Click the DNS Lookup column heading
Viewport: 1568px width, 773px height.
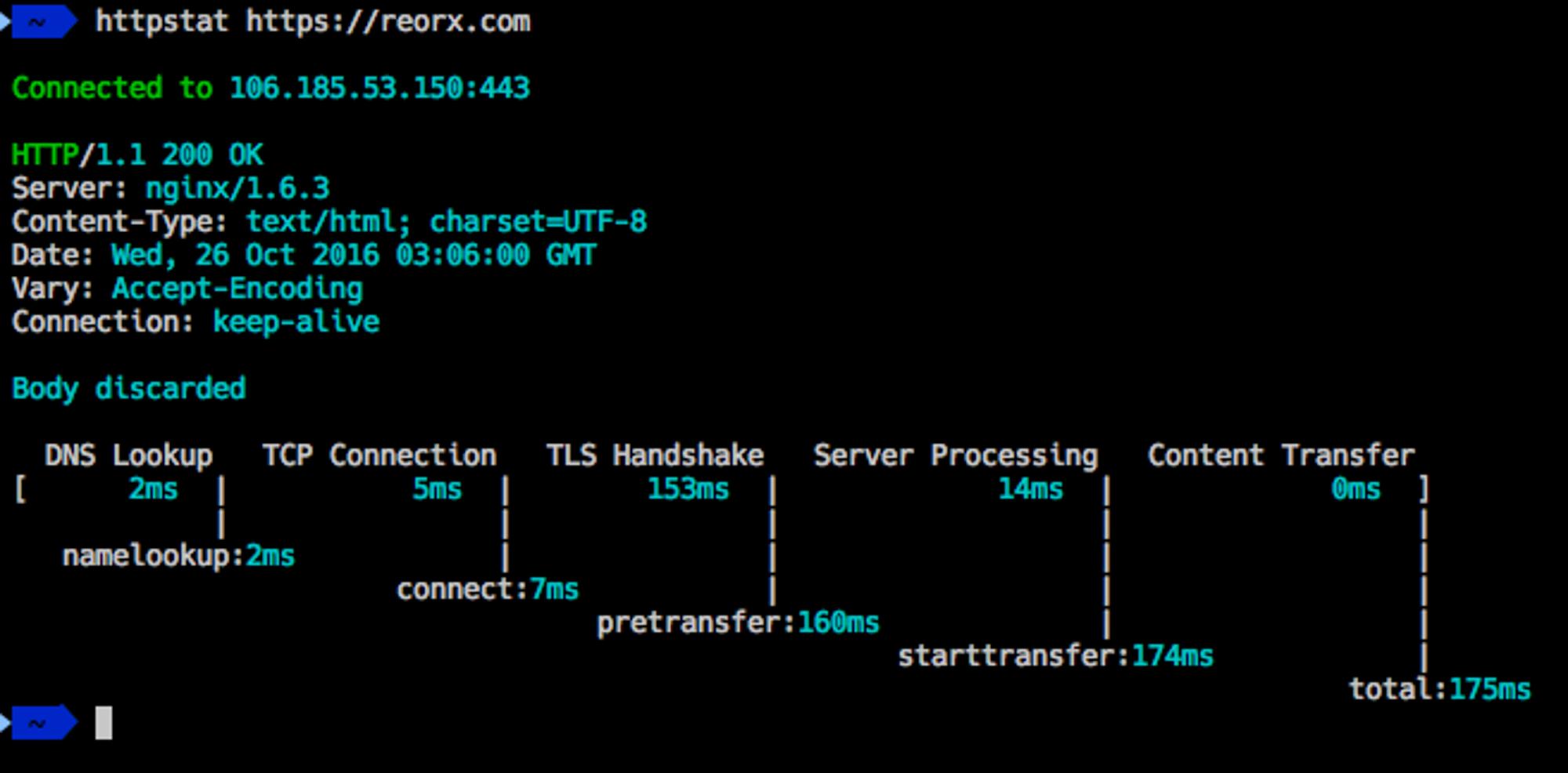pyautogui.click(x=129, y=455)
